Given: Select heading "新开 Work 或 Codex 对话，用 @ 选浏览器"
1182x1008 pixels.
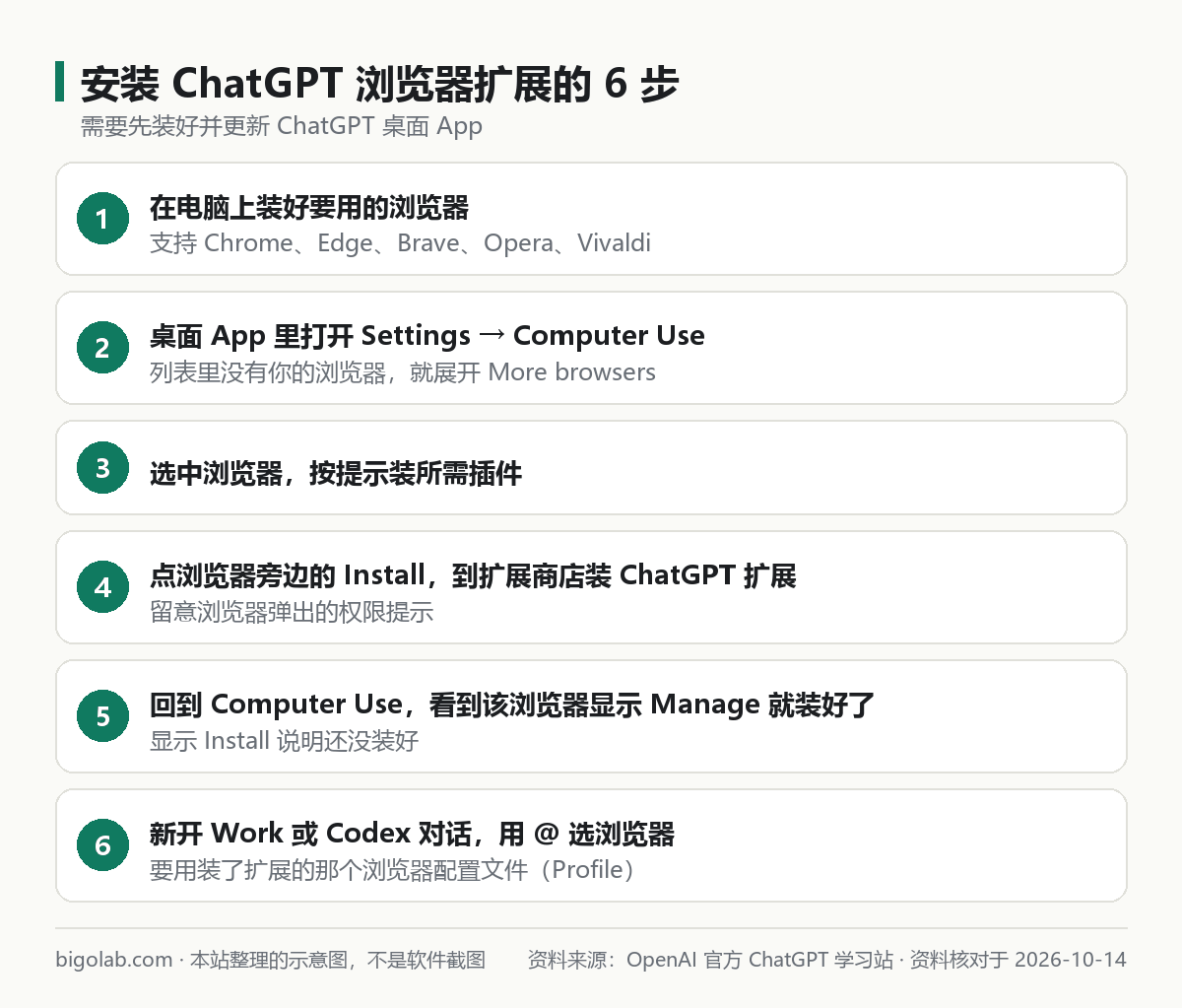Looking at the screenshot, I should coord(413,834).
